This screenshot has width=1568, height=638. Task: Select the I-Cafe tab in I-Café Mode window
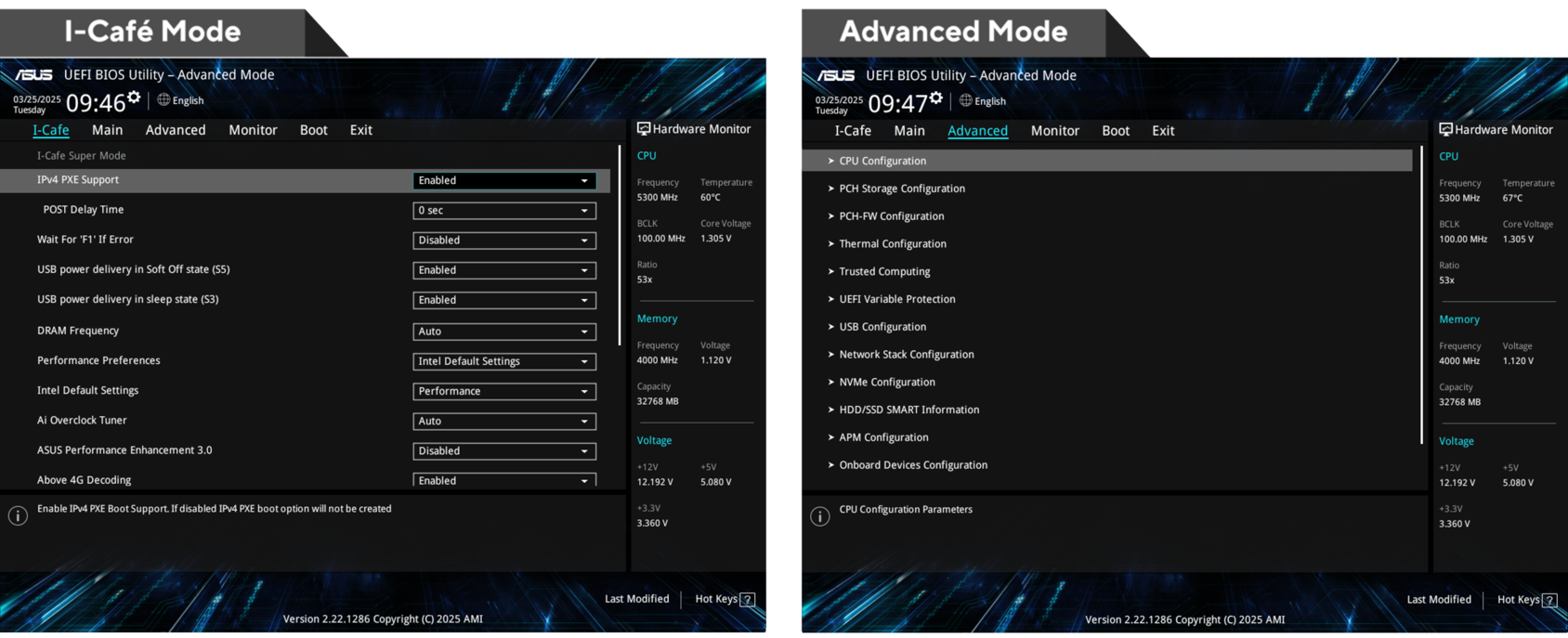click(x=51, y=130)
